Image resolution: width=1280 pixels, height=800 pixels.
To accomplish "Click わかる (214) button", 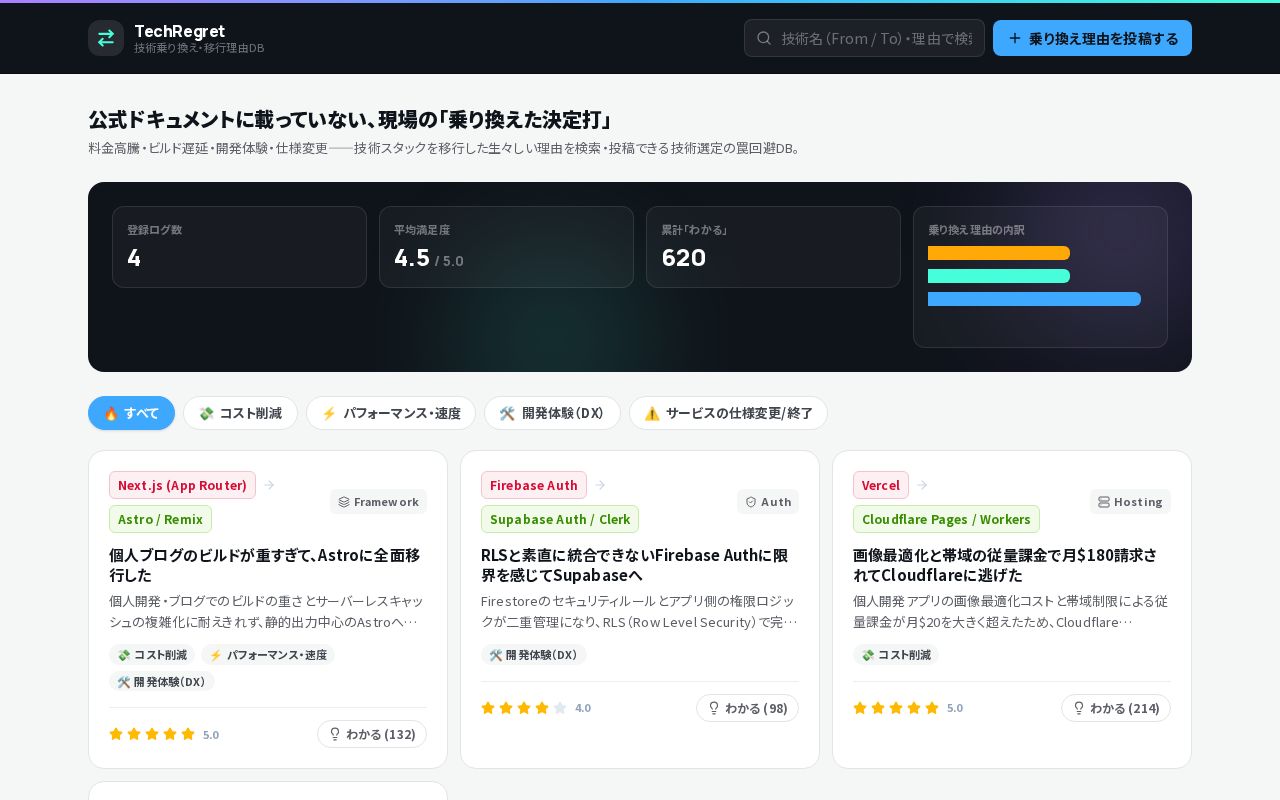I will coord(1116,708).
